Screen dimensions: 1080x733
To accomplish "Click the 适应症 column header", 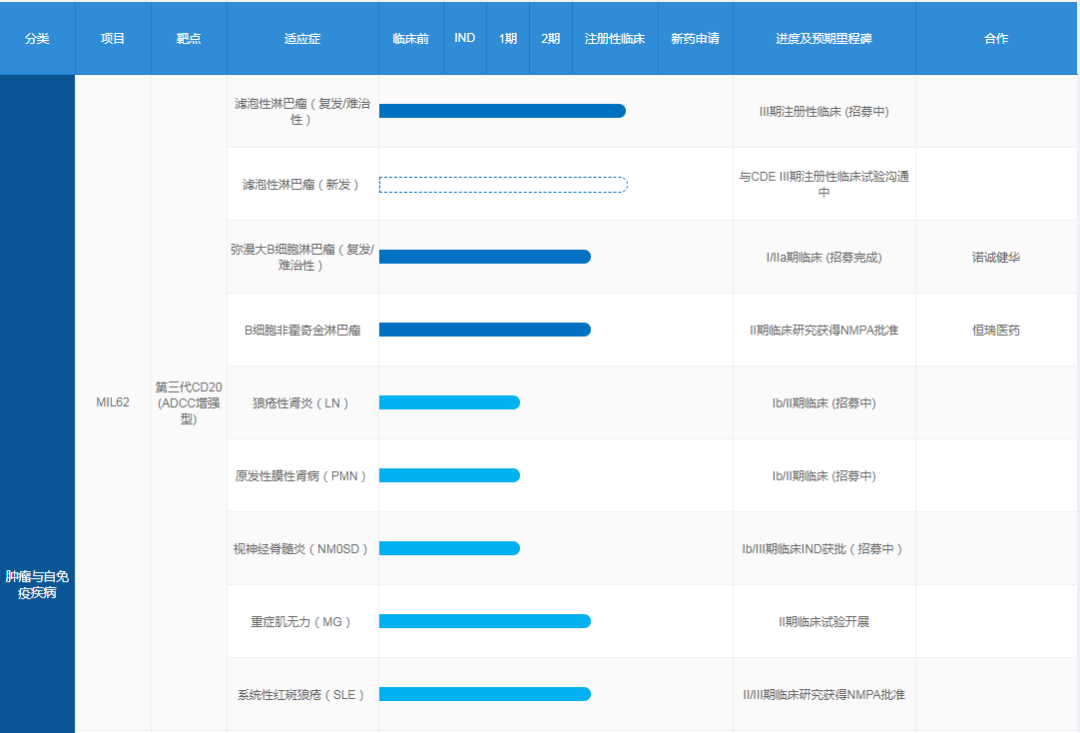I will tap(302, 39).
